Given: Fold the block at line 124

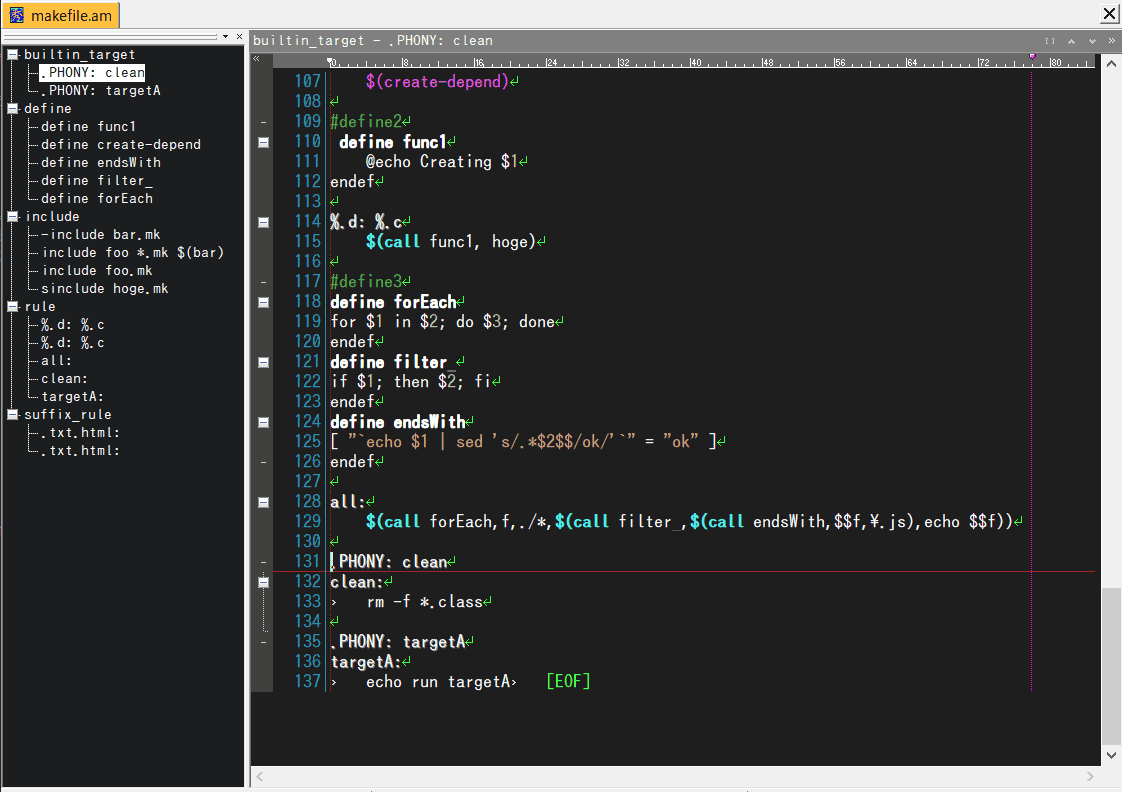Looking at the screenshot, I should 263,423.
